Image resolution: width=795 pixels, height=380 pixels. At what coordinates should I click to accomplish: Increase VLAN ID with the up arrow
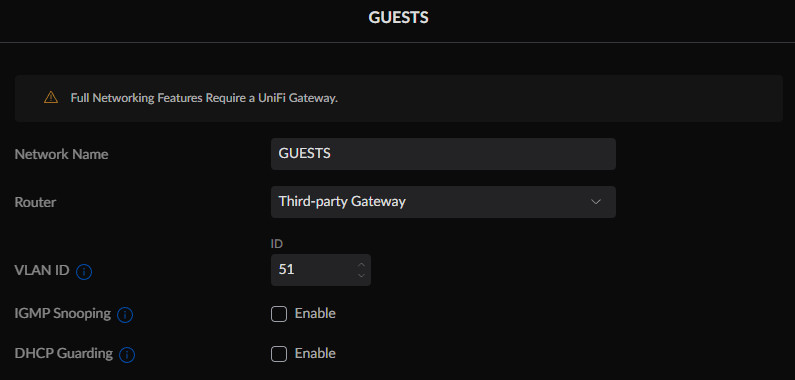click(361, 264)
